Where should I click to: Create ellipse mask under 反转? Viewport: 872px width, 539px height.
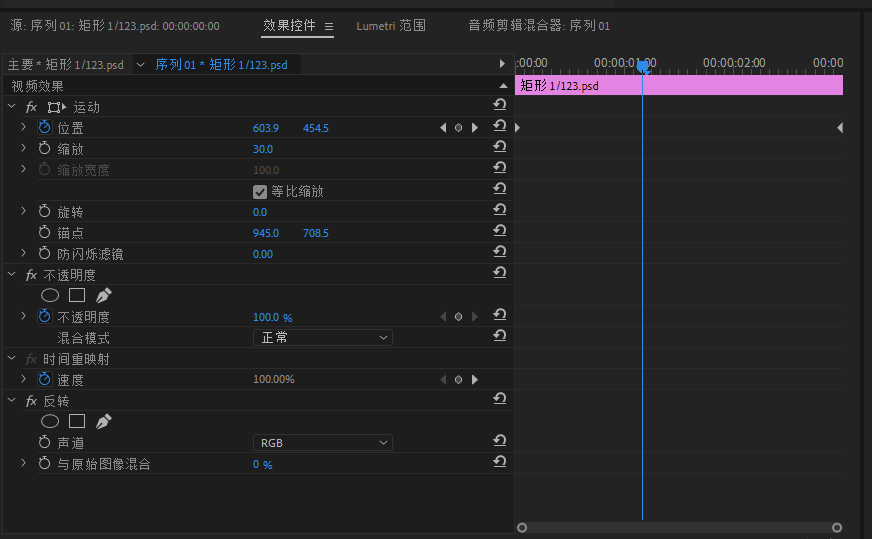coord(50,421)
